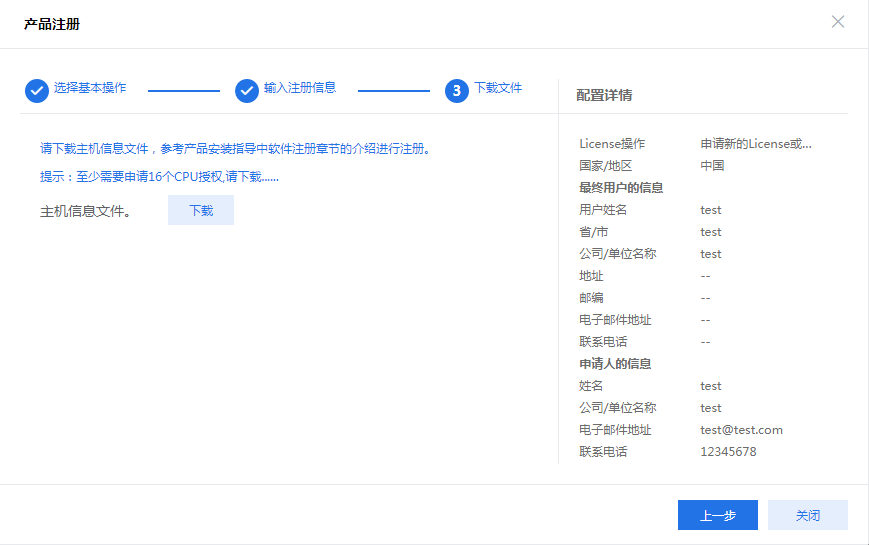Click the 邮编 label

pyautogui.click(x=591, y=298)
